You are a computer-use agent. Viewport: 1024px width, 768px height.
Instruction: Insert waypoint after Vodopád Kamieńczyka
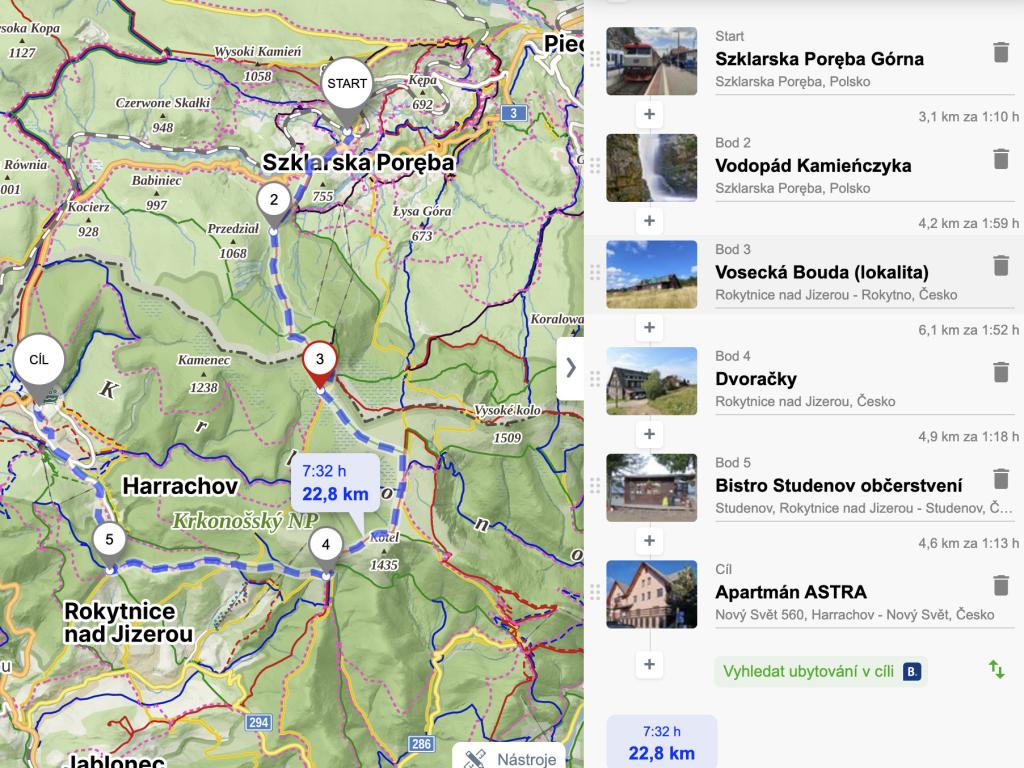coord(649,221)
